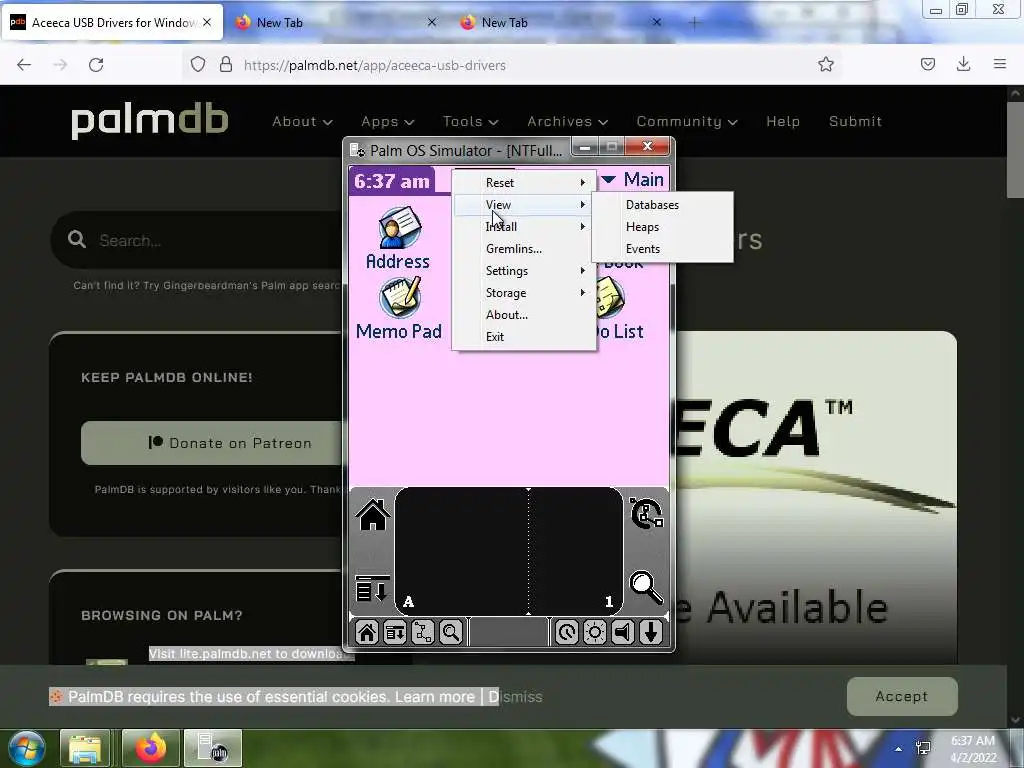The width and height of the screenshot is (1024, 768).
Task: Bookmark this page with the star icon
Action: pos(825,64)
